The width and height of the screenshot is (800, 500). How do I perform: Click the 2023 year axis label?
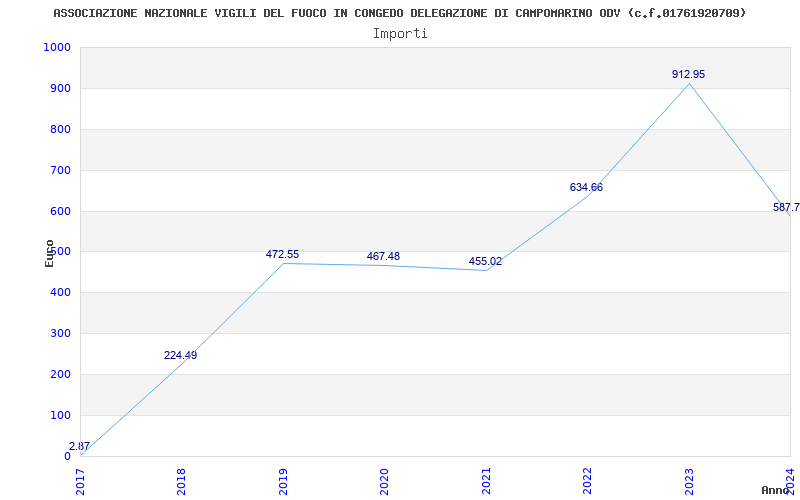pyautogui.click(x=689, y=481)
